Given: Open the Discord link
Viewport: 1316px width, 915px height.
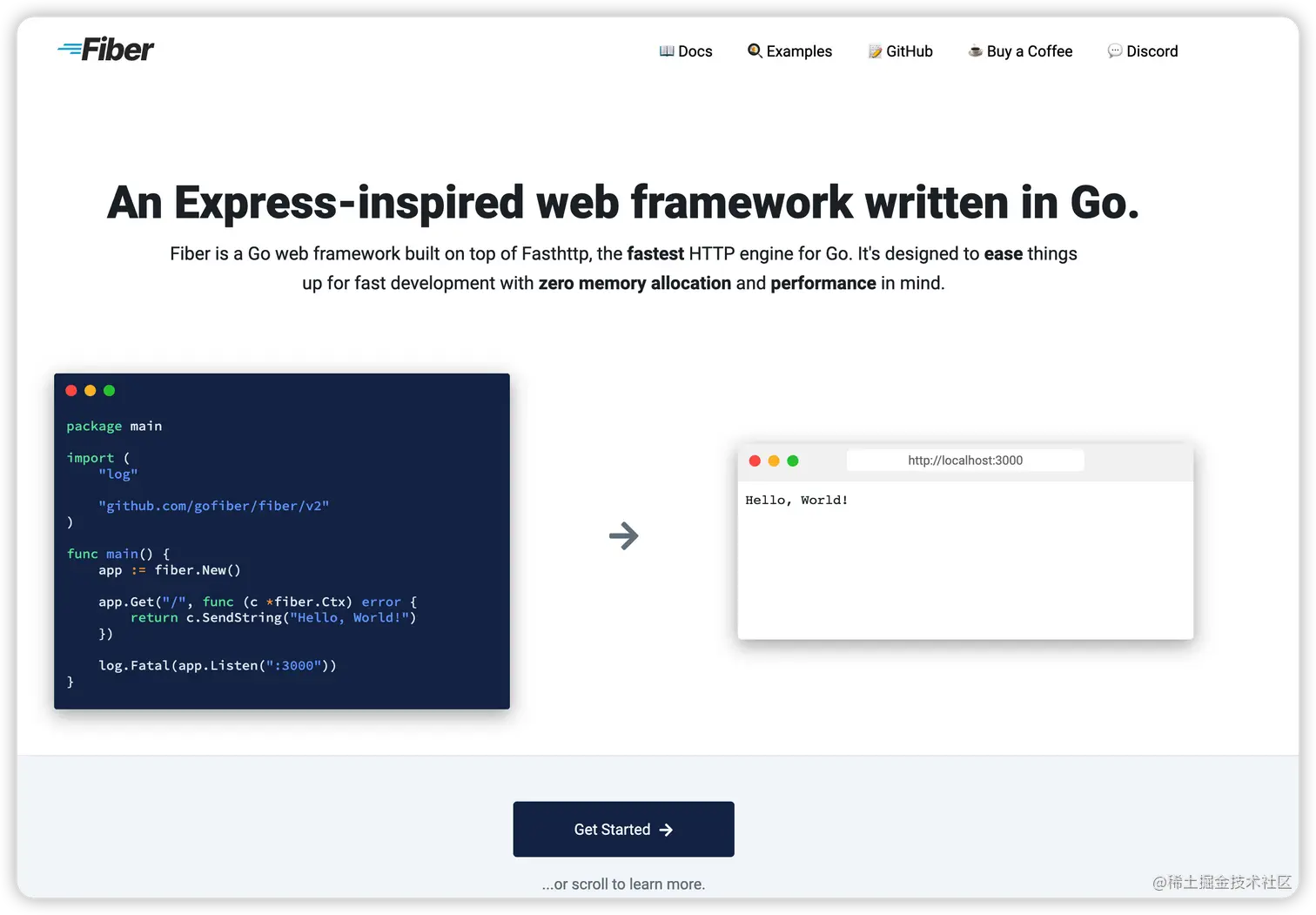Looking at the screenshot, I should click(1142, 51).
